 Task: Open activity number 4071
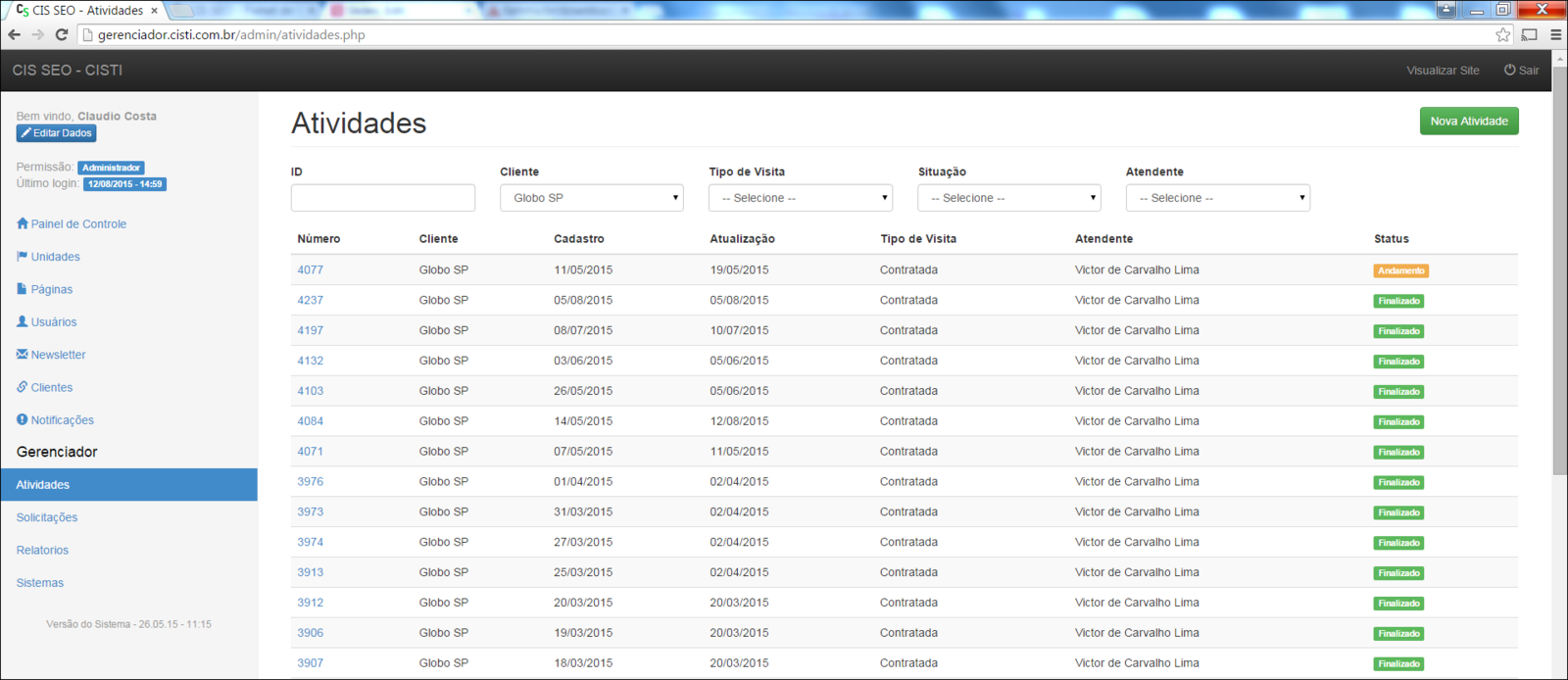[311, 452]
